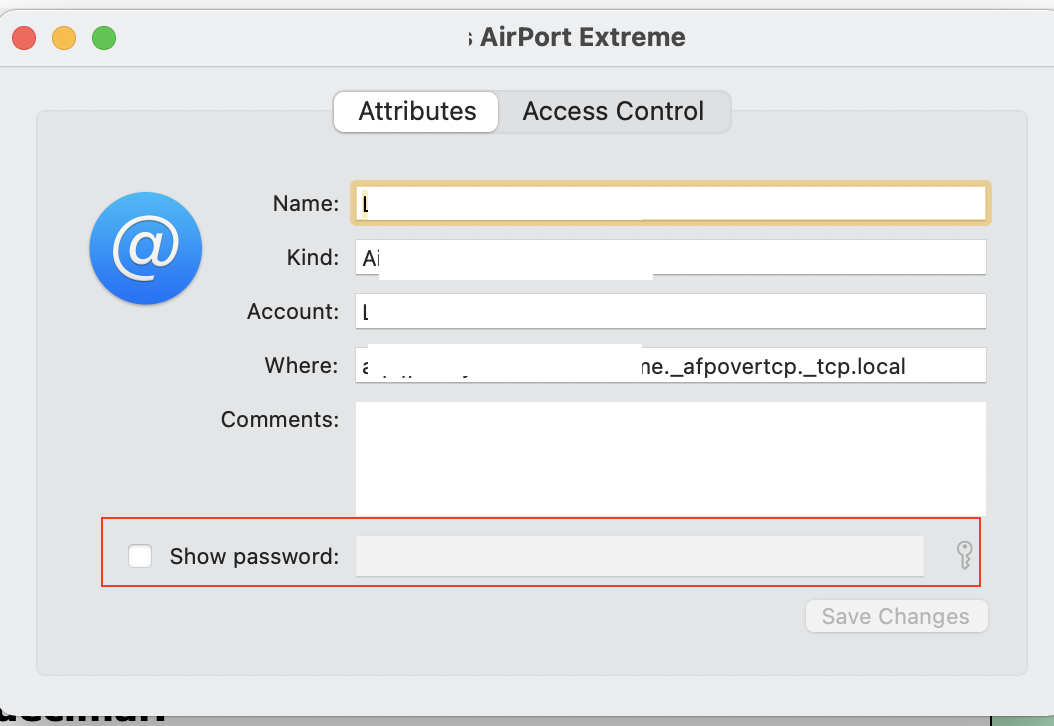Switch to the Access Control tab
The width and height of the screenshot is (1054, 726).
[613, 111]
